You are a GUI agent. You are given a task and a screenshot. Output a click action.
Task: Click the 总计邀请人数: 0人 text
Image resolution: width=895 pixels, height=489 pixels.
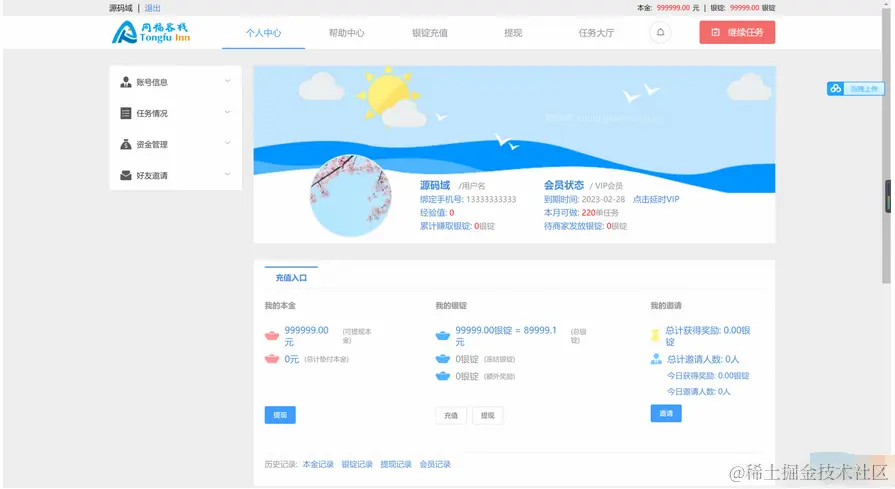tap(703, 359)
